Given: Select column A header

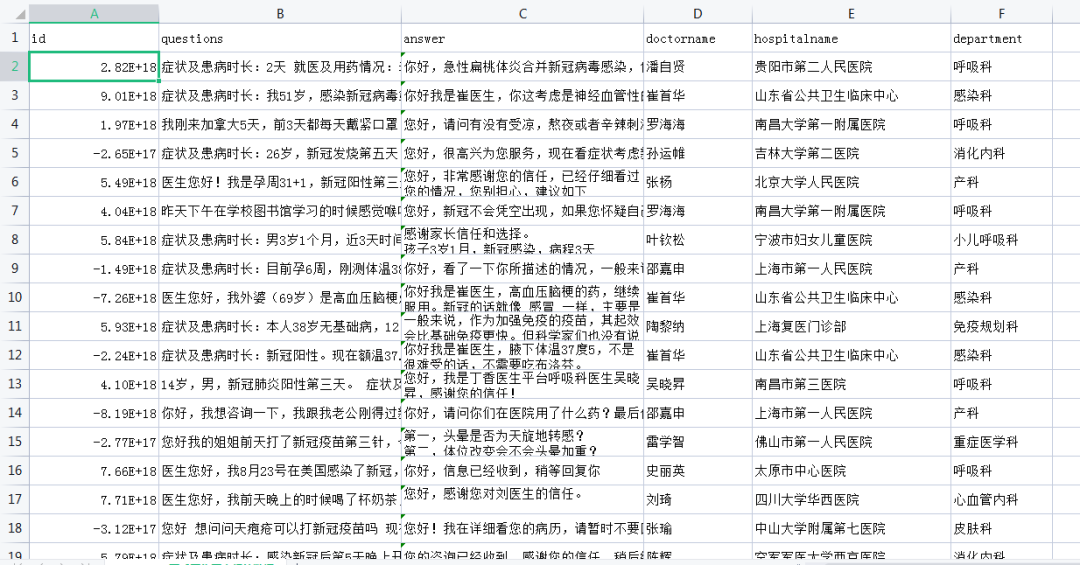Looking at the screenshot, I should (x=94, y=13).
